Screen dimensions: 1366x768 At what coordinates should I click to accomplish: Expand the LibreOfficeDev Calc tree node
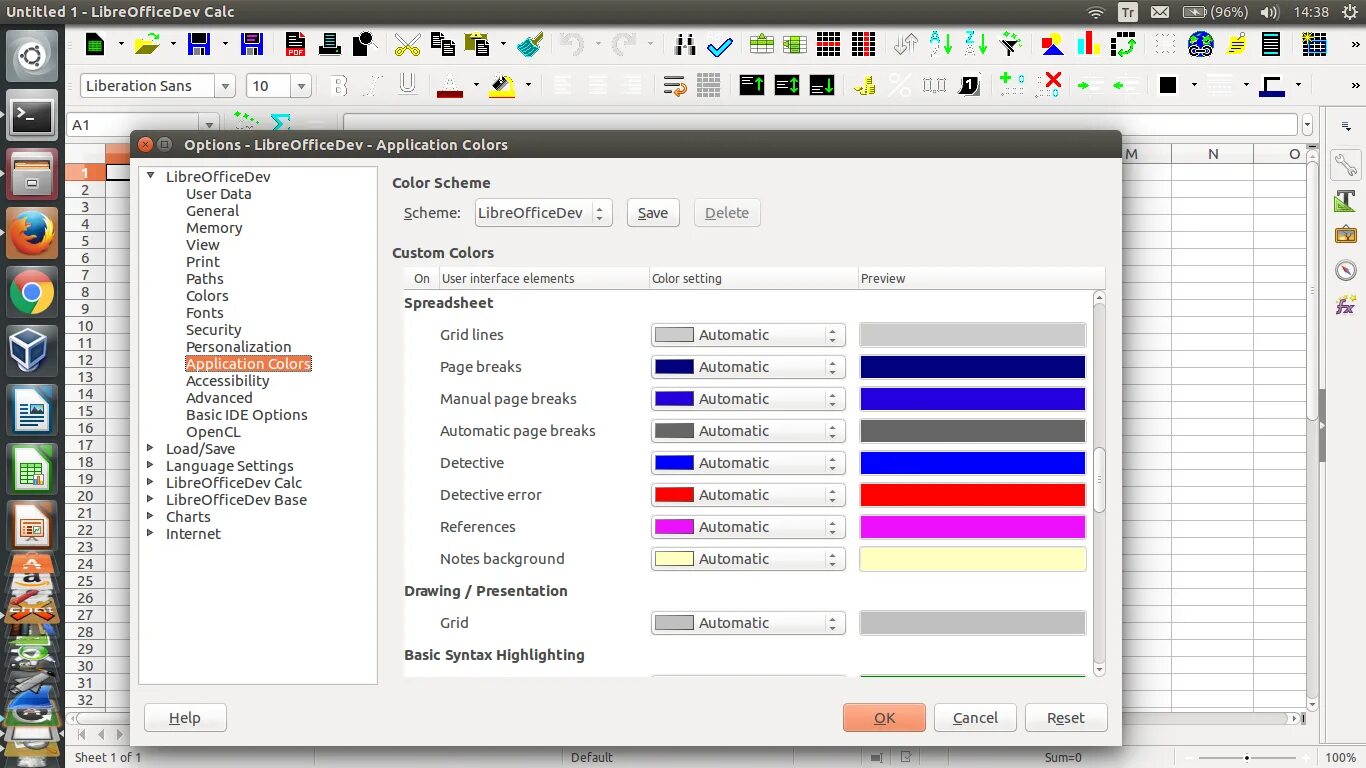[151, 483]
